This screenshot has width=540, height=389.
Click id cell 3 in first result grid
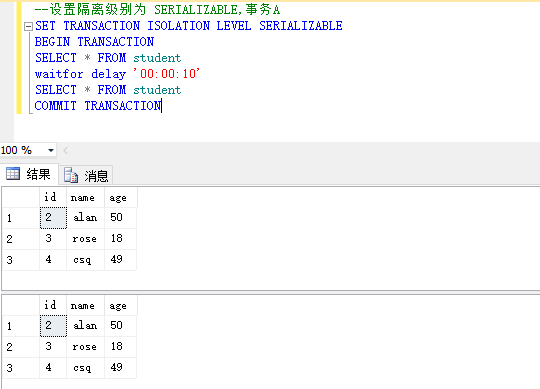click(x=53, y=239)
